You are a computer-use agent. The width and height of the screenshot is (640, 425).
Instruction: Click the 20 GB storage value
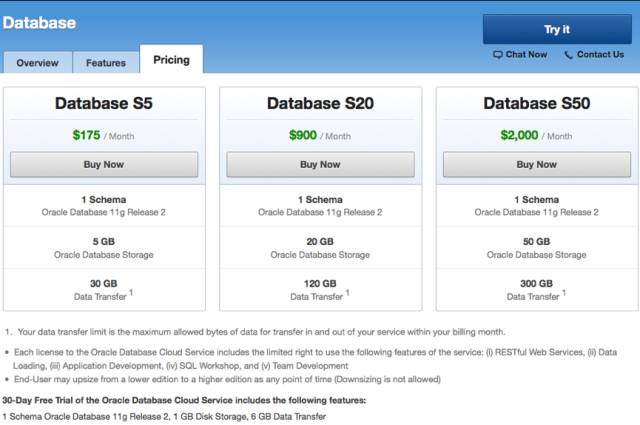tap(320, 242)
